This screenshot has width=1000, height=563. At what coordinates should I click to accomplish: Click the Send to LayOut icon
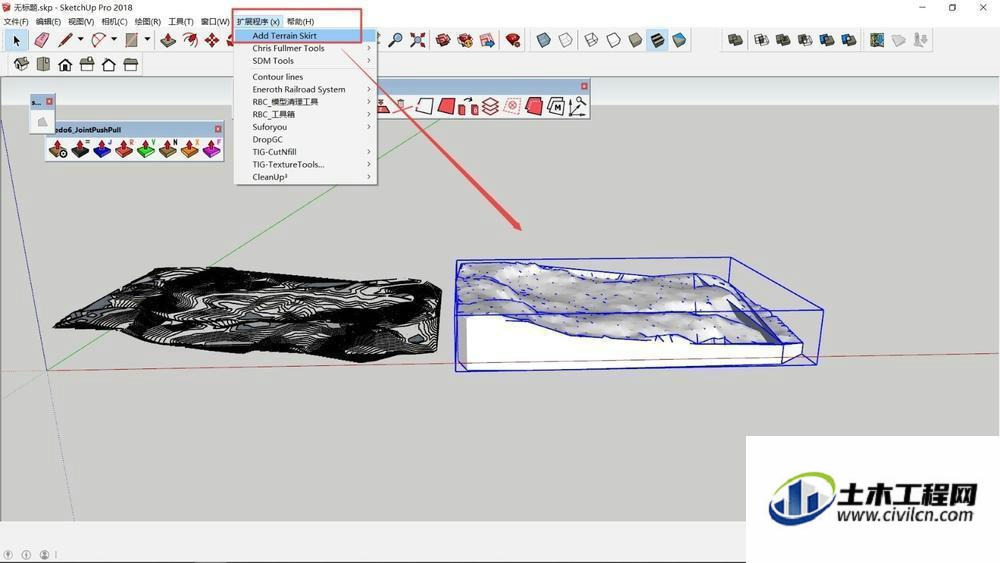487,40
